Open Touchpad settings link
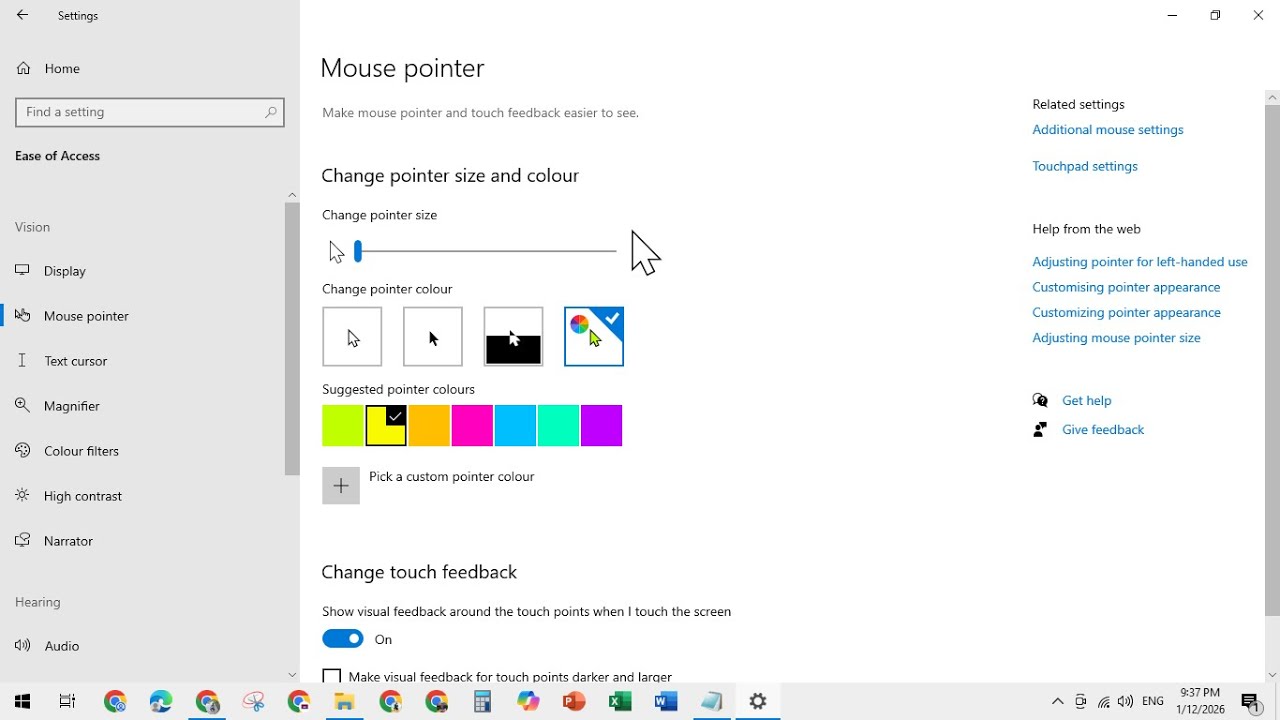The width and height of the screenshot is (1280, 720). tap(1085, 166)
